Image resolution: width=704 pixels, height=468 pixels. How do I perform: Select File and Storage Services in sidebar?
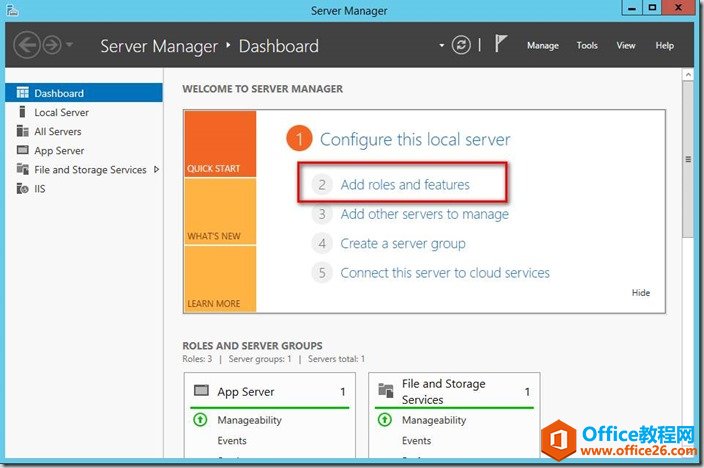coord(84,170)
